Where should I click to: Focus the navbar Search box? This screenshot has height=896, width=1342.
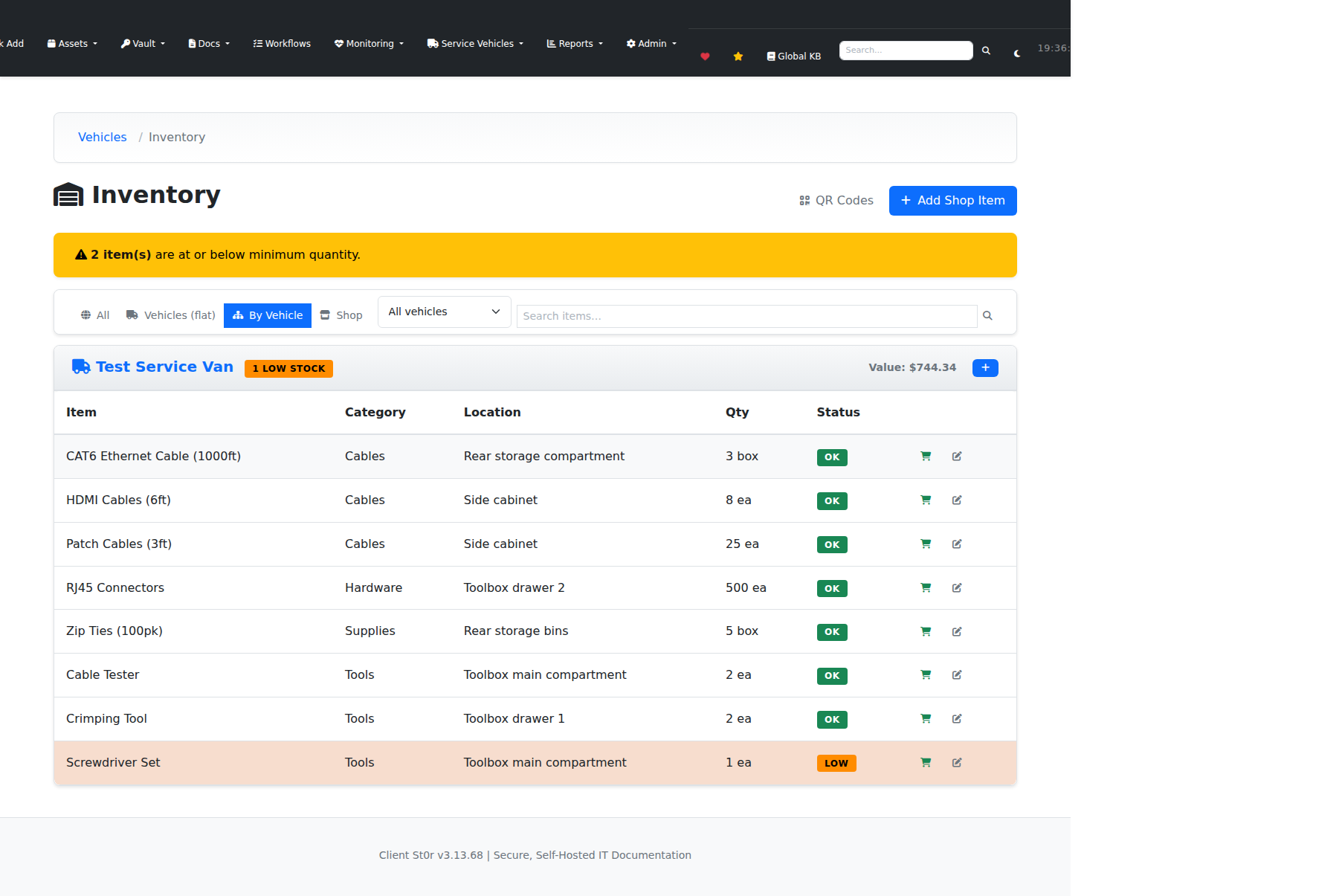pos(906,51)
